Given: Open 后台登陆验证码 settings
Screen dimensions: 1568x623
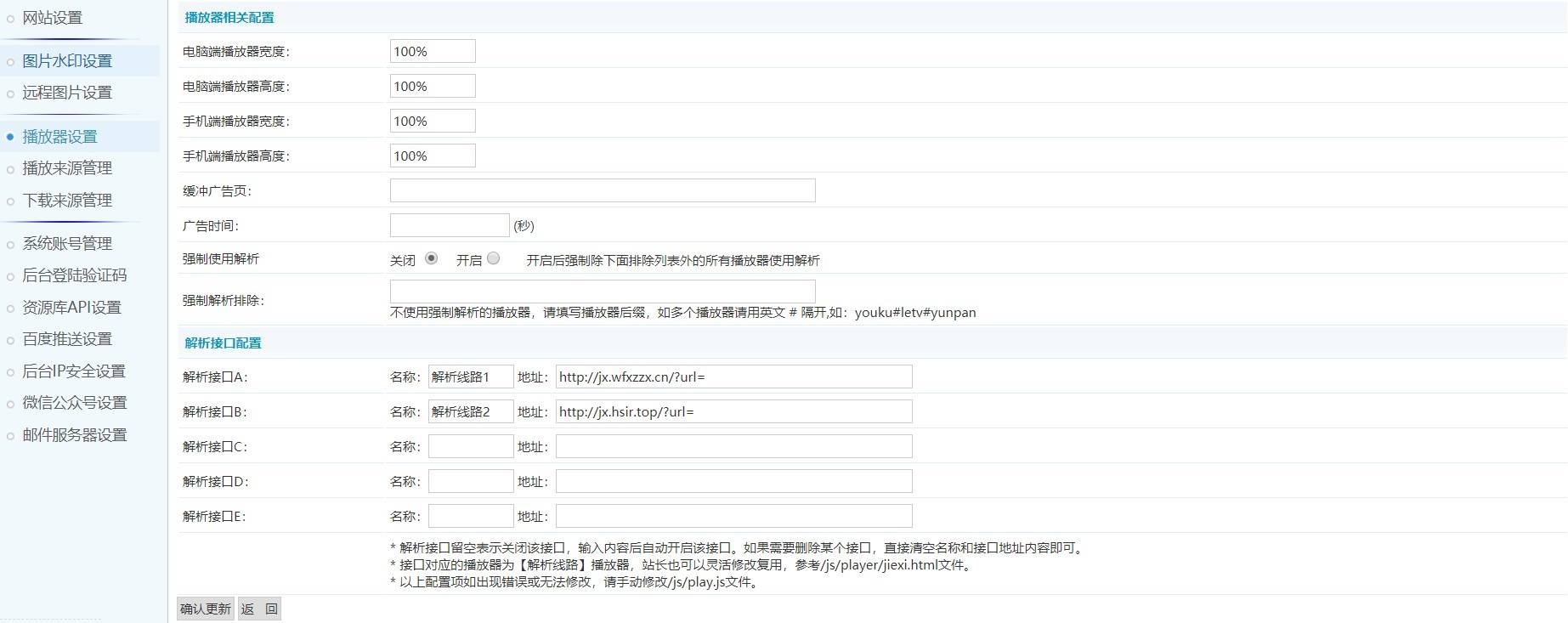Looking at the screenshot, I should [x=74, y=275].
